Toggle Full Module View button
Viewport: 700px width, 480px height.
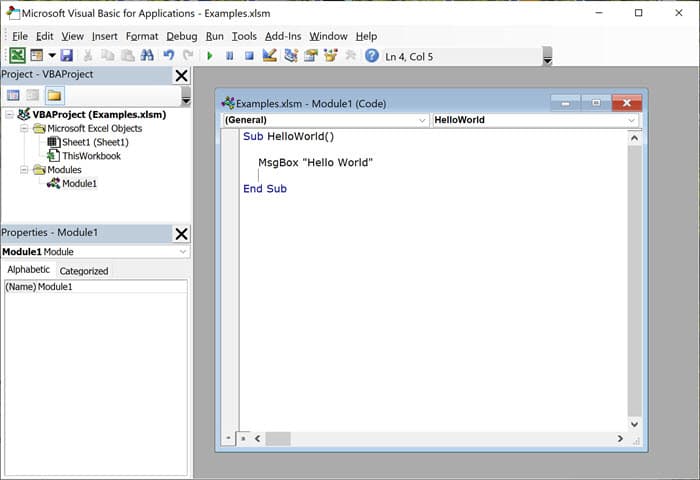(243, 438)
